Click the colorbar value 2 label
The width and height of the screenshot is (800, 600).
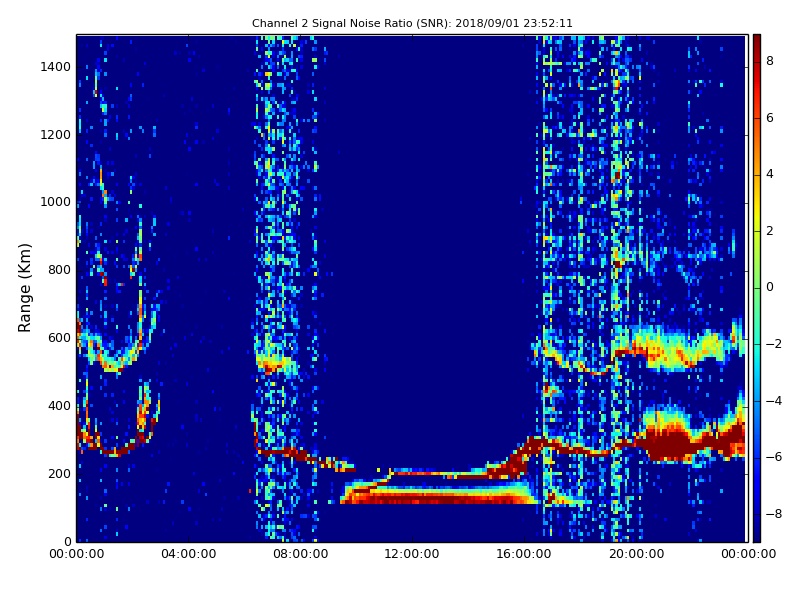[770, 231]
